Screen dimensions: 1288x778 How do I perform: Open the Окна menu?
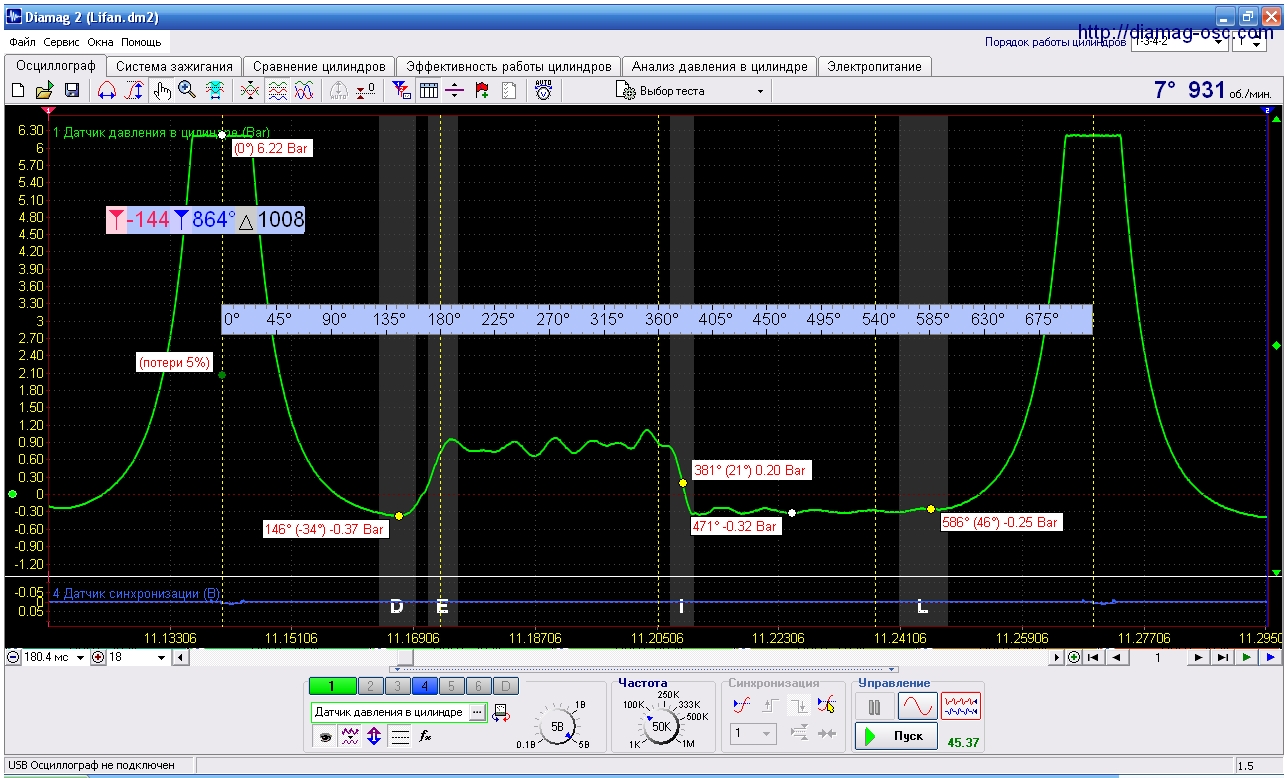[100, 43]
